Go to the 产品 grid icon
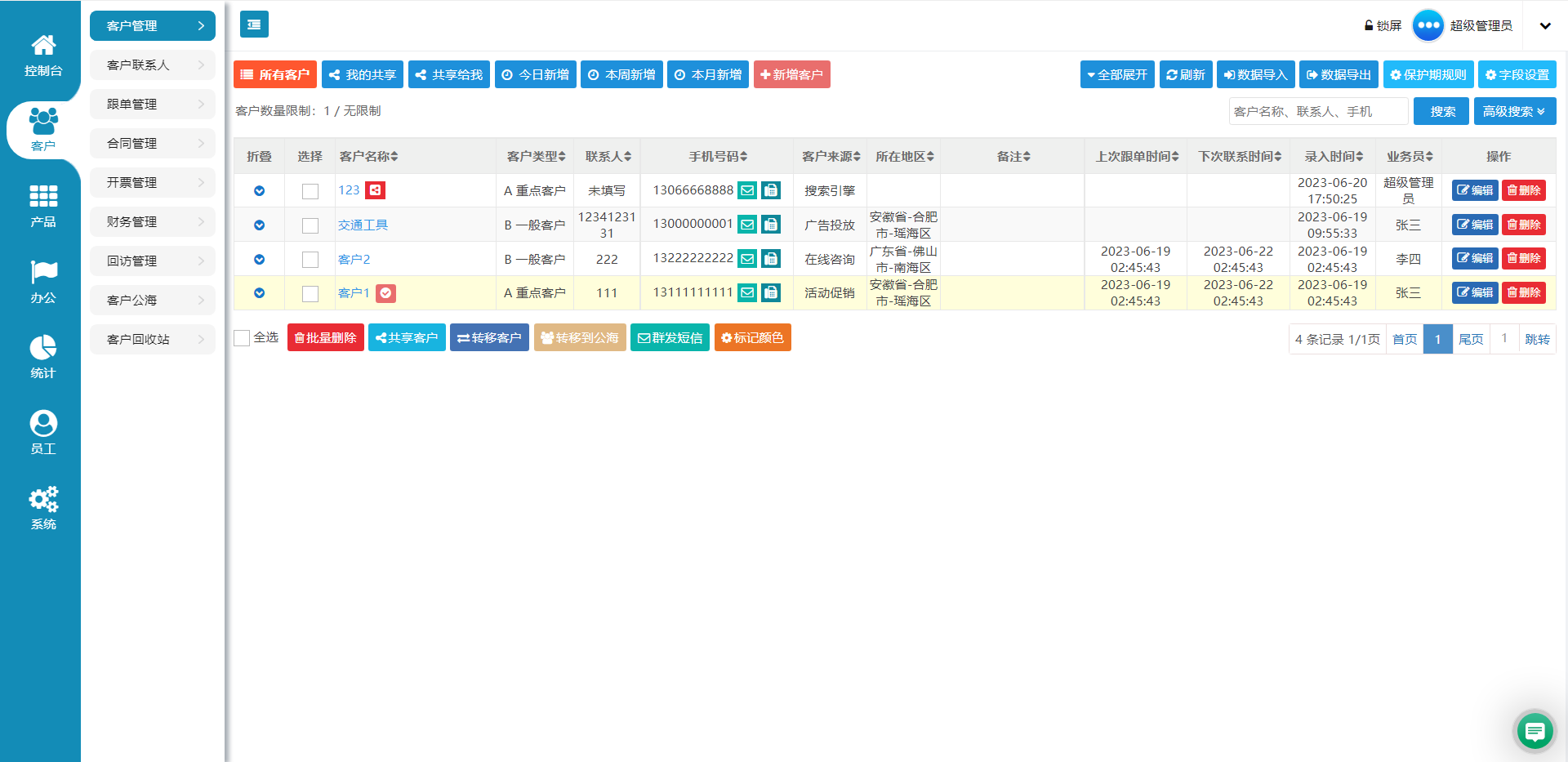Screen dimensions: 1568x762 (x=43, y=196)
